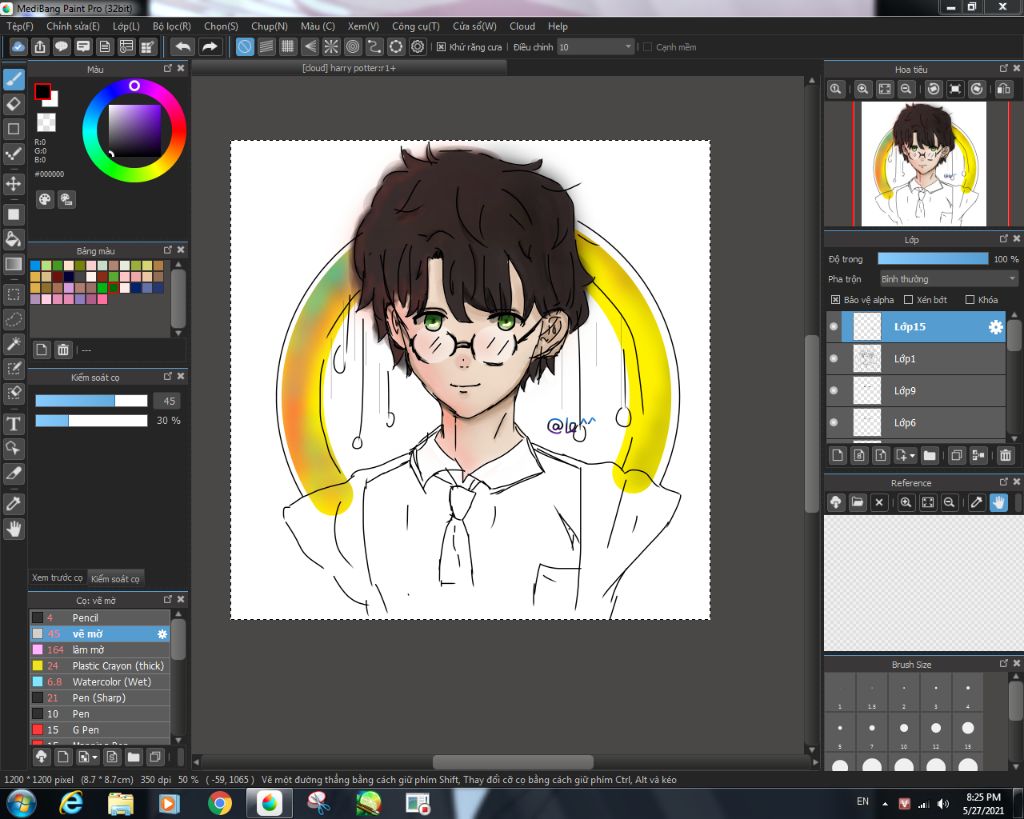1024x819 pixels.
Task: Hide the Lớp15 layer visibility dot
Action: (x=834, y=327)
